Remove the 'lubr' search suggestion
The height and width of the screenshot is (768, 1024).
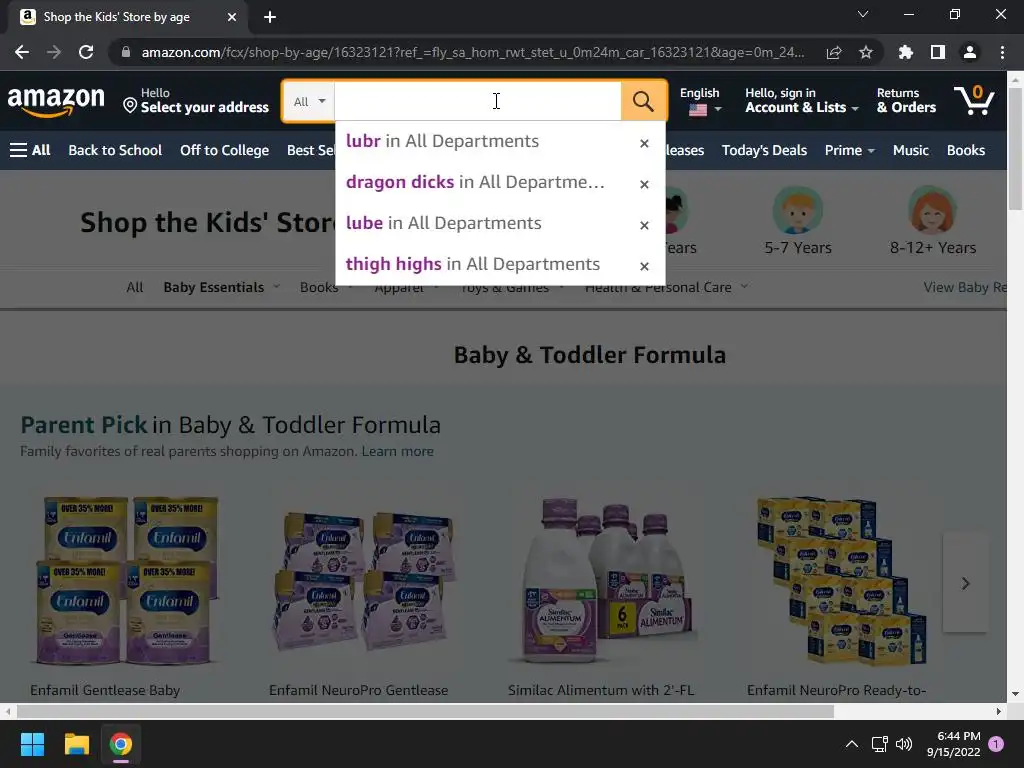click(645, 143)
